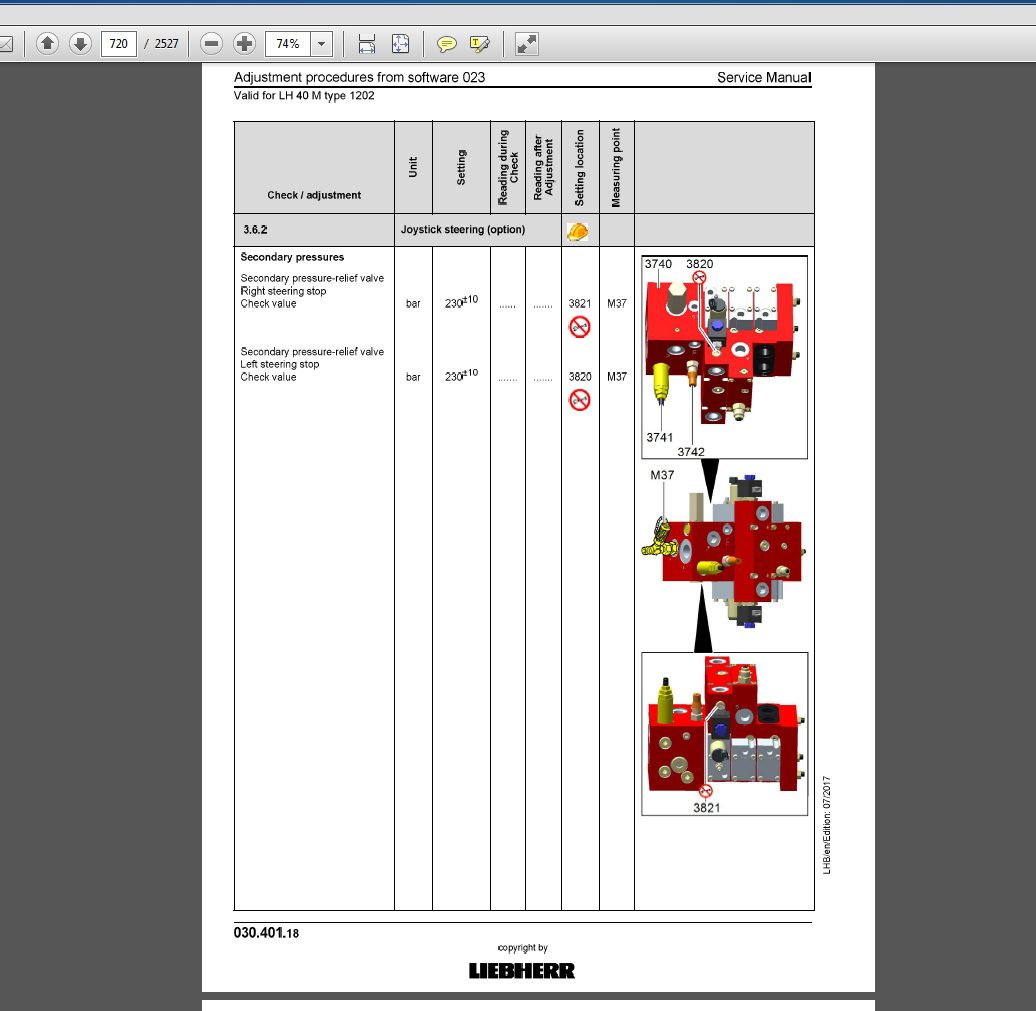Click label 3742 in top diagram
This screenshot has width=1036, height=1011.
(690, 452)
